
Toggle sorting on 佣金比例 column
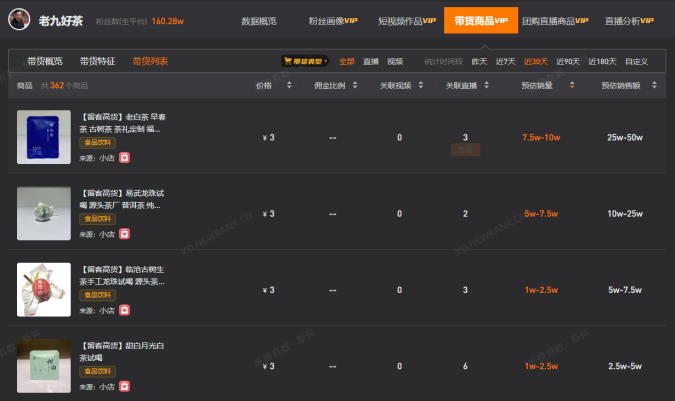tap(355, 85)
